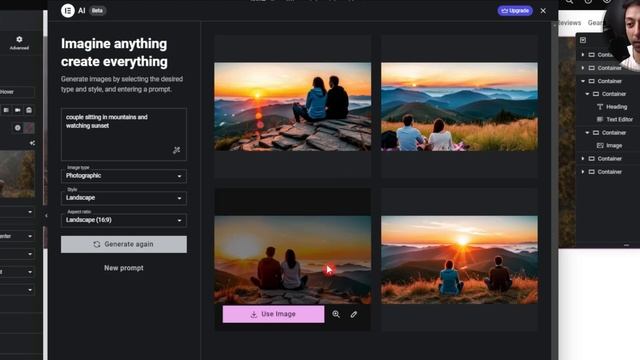Click the Generate again button
This screenshot has height=360, width=640.
coord(124,244)
